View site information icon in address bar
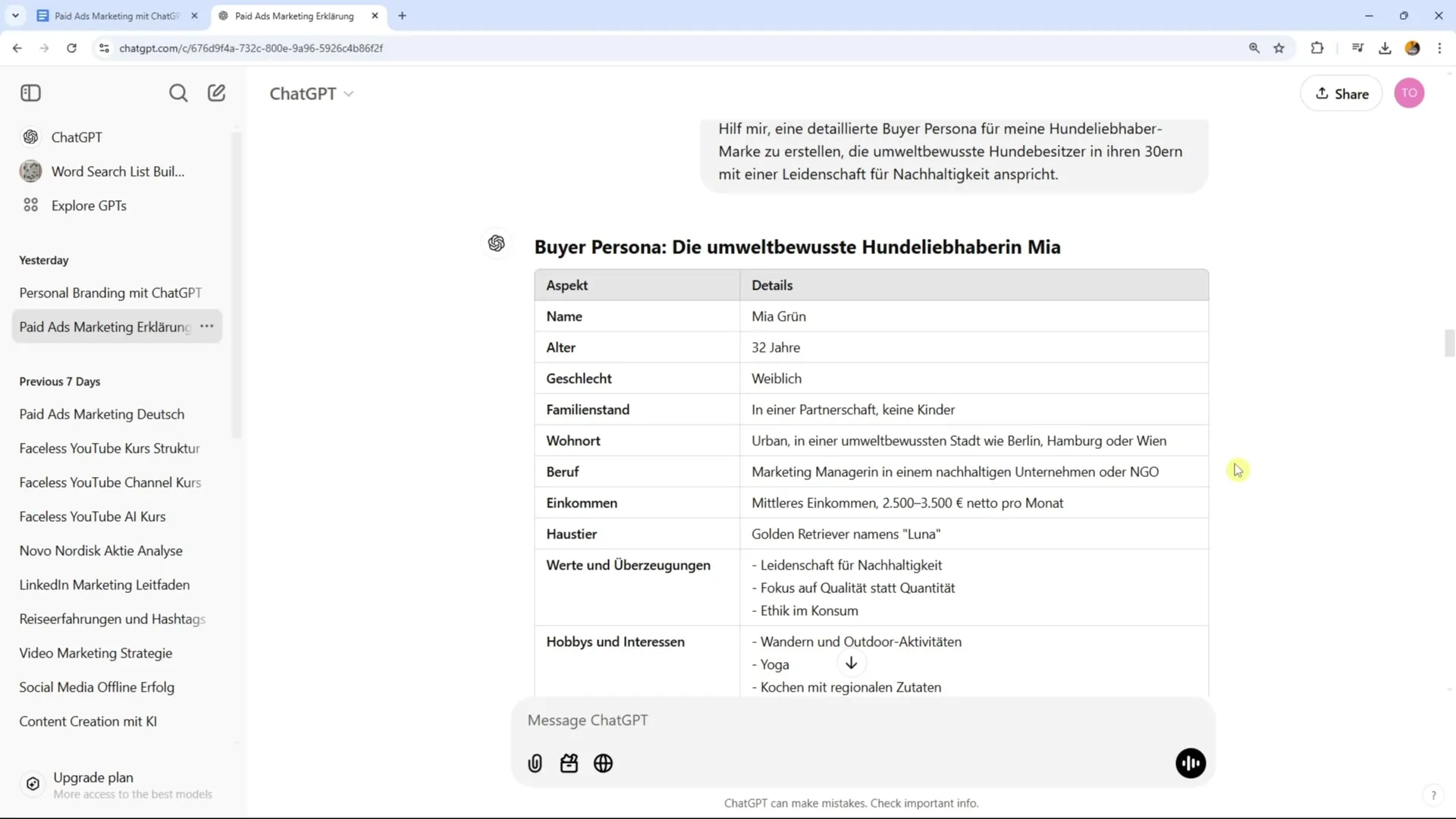 [x=104, y=48]
